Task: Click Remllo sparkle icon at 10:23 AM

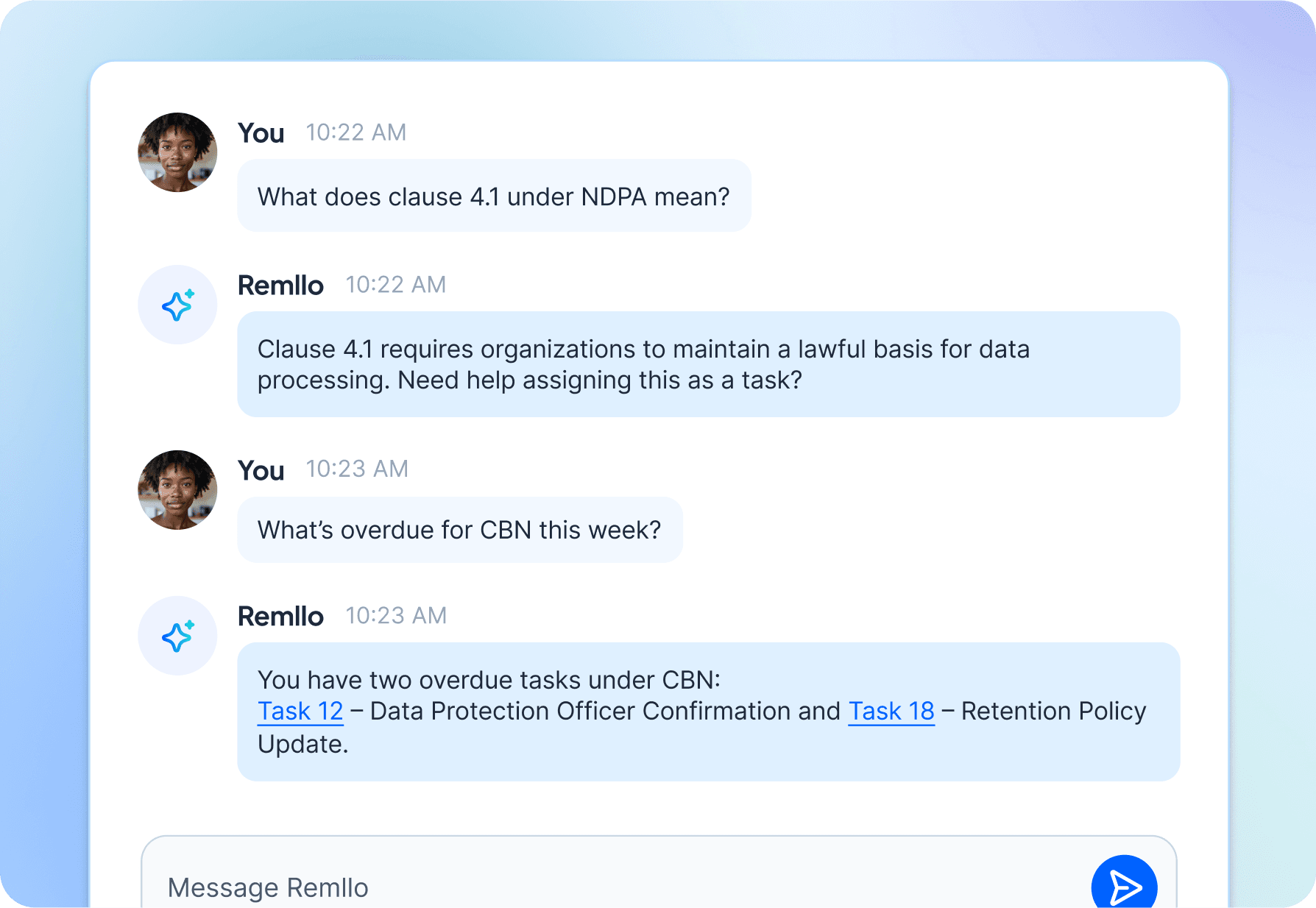Action: [177, 636]
